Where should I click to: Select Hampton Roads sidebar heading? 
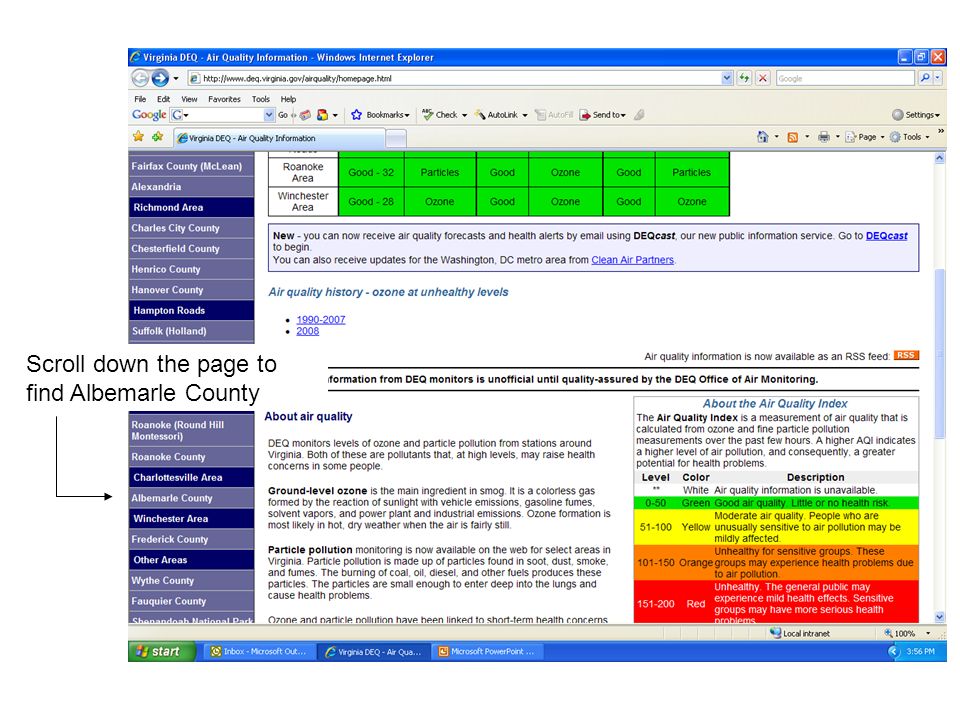tap(191, 310)
